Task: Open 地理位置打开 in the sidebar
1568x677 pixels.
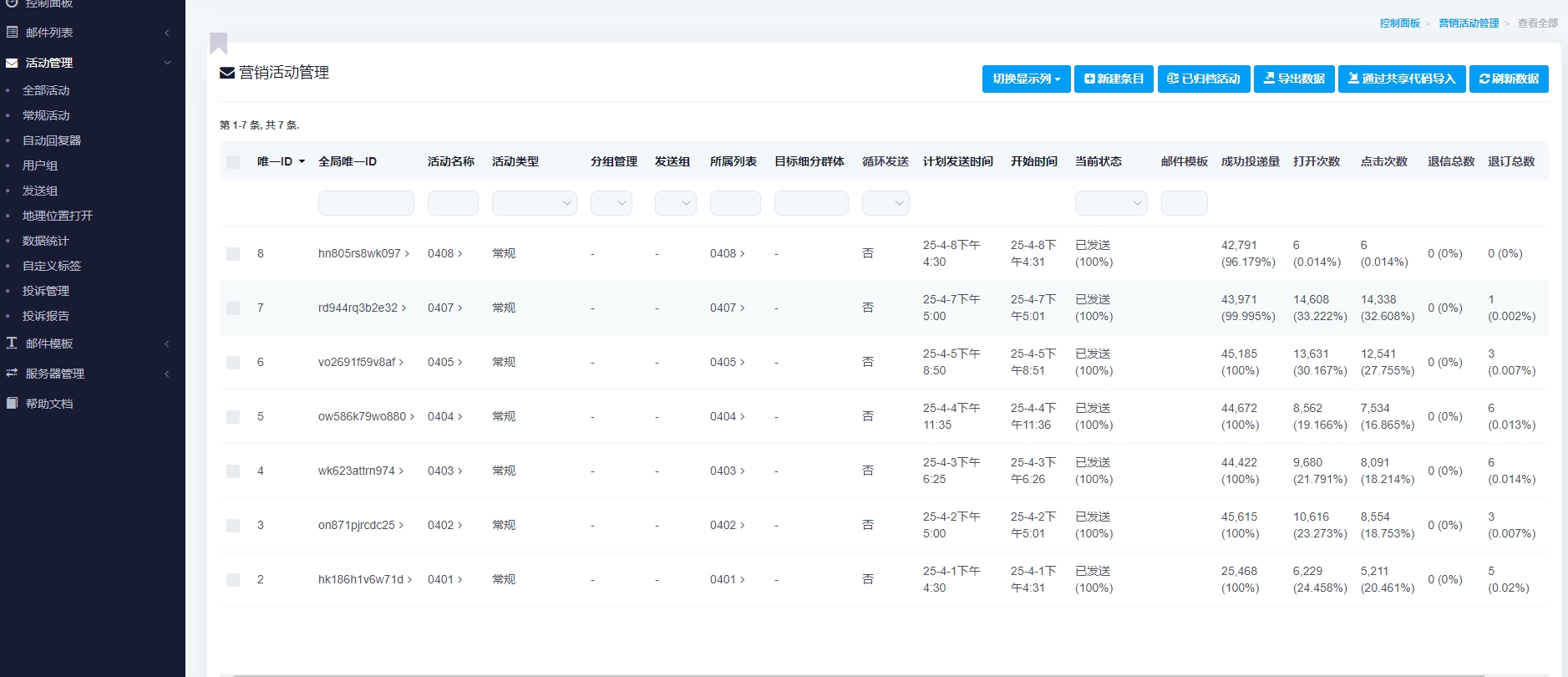Action: 58,216
